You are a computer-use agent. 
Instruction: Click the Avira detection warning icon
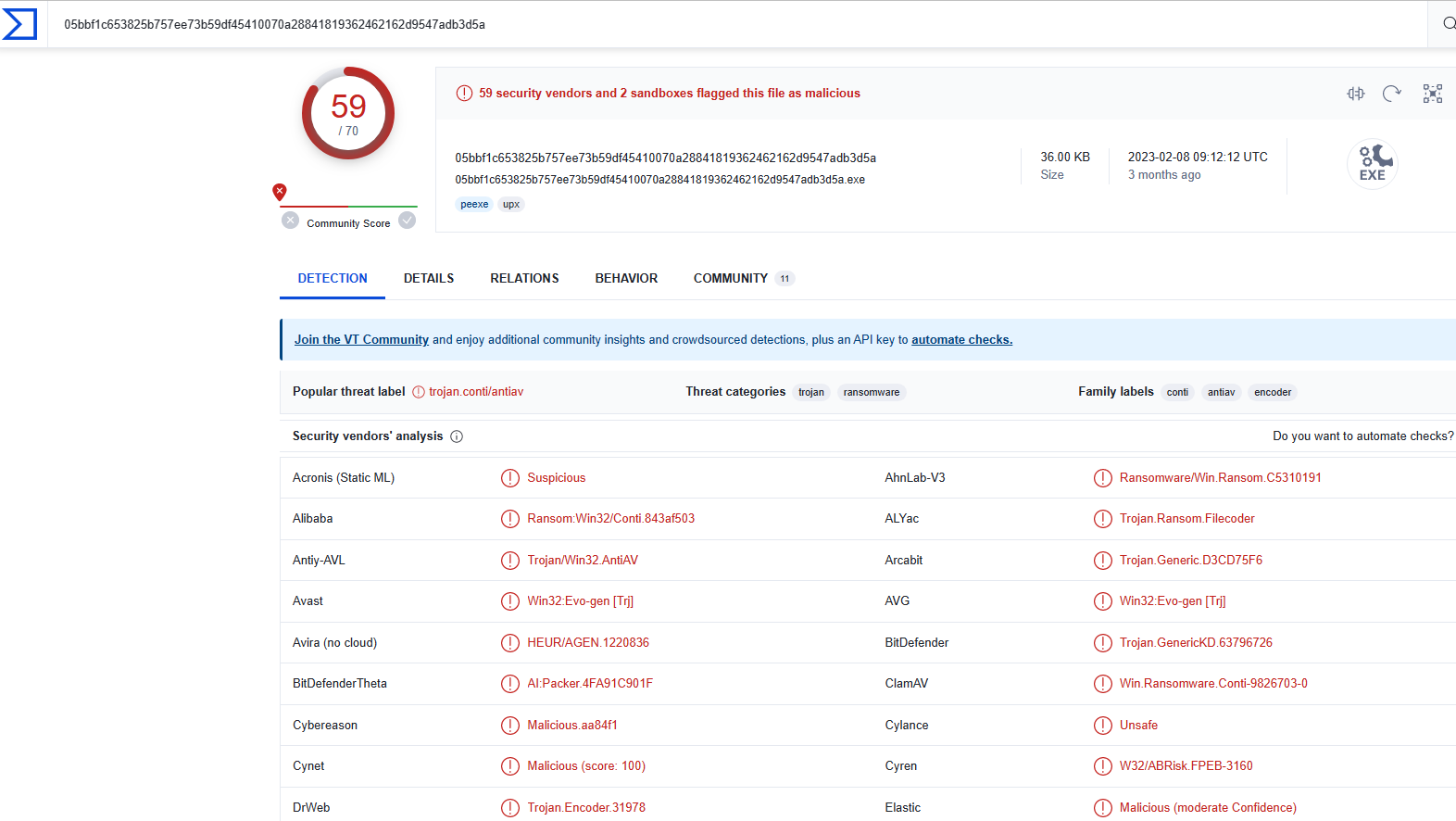(x=510, y=643)
